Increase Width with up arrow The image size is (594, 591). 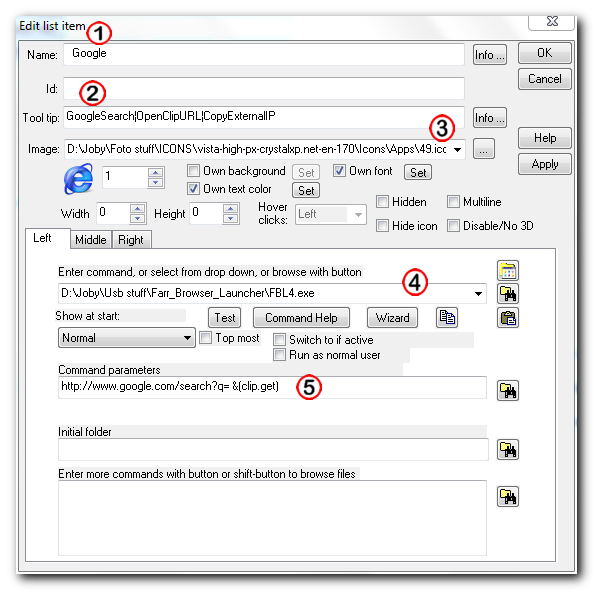(x=138, y=208)
